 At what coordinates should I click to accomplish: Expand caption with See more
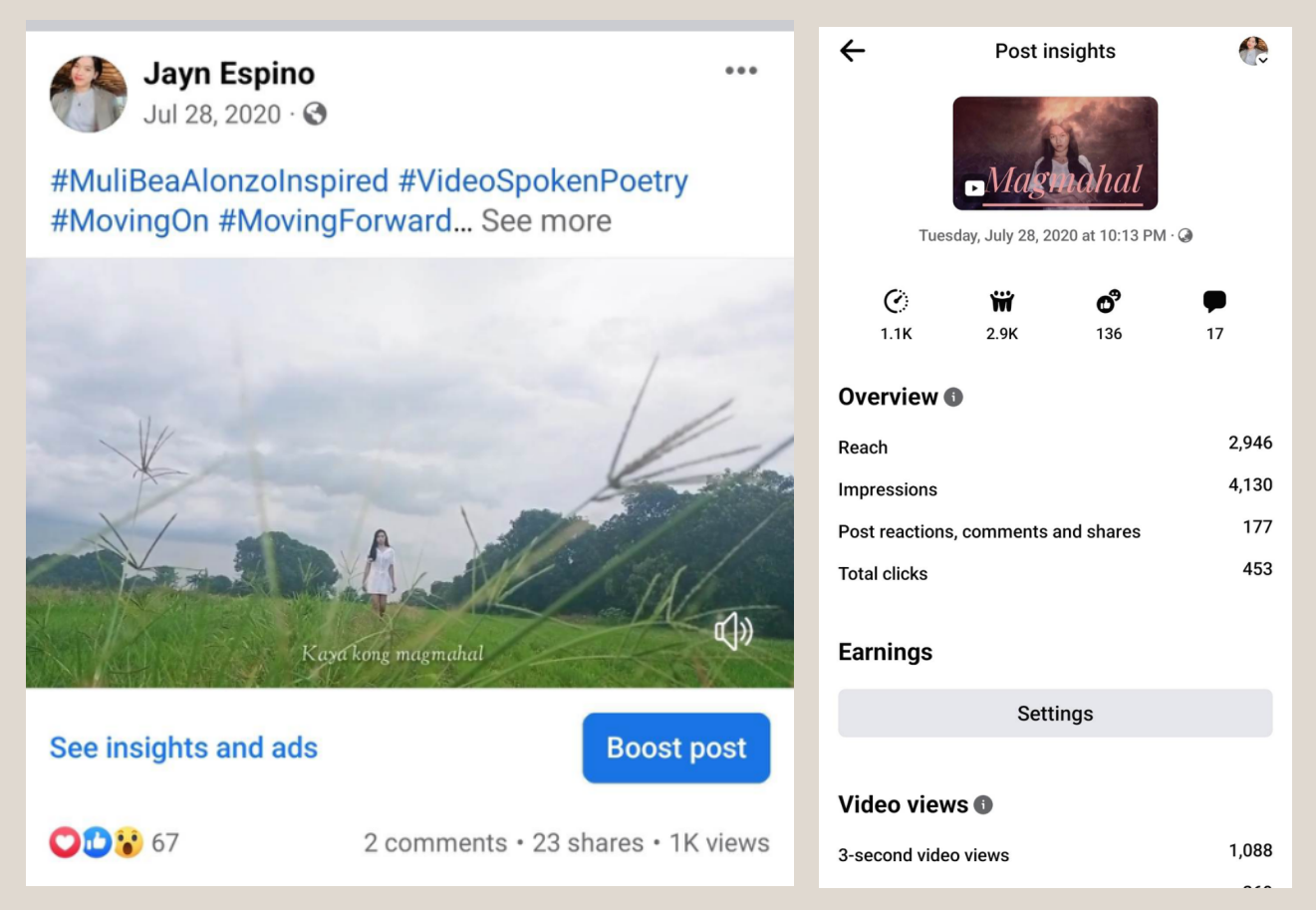(x=546, y=220)
